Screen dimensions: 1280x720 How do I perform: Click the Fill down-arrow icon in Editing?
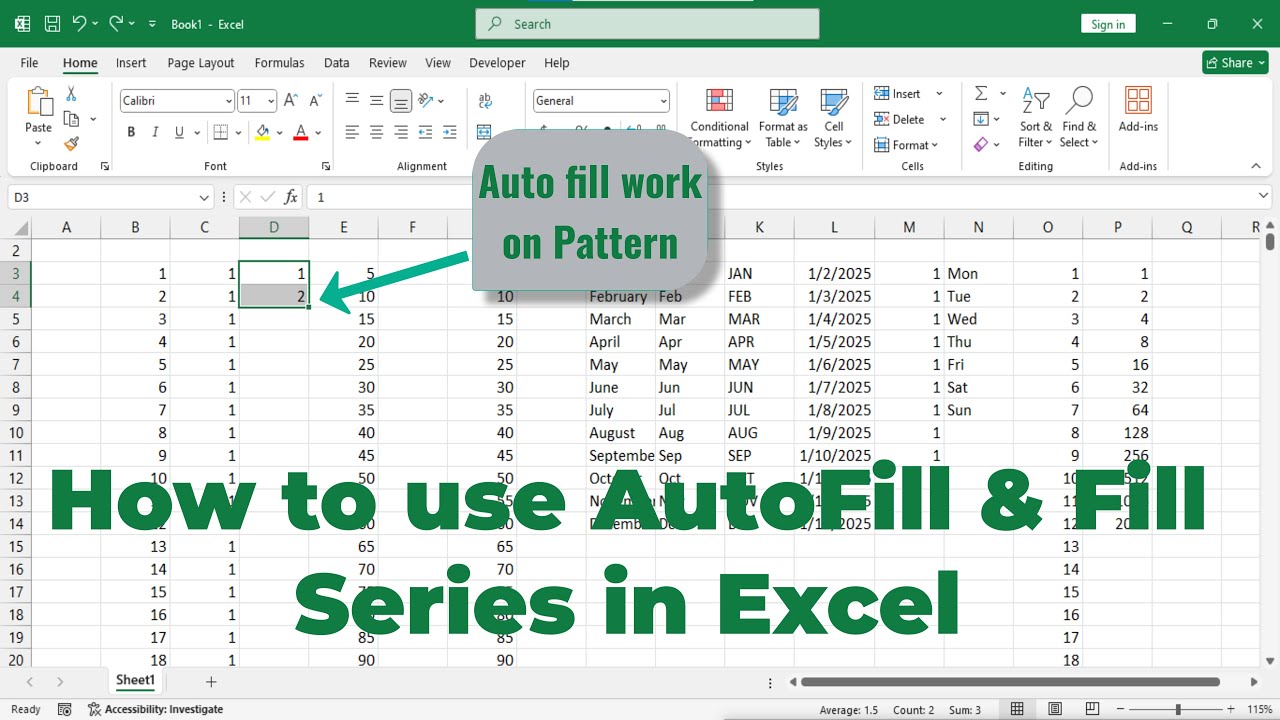click(x=981, y=119)
